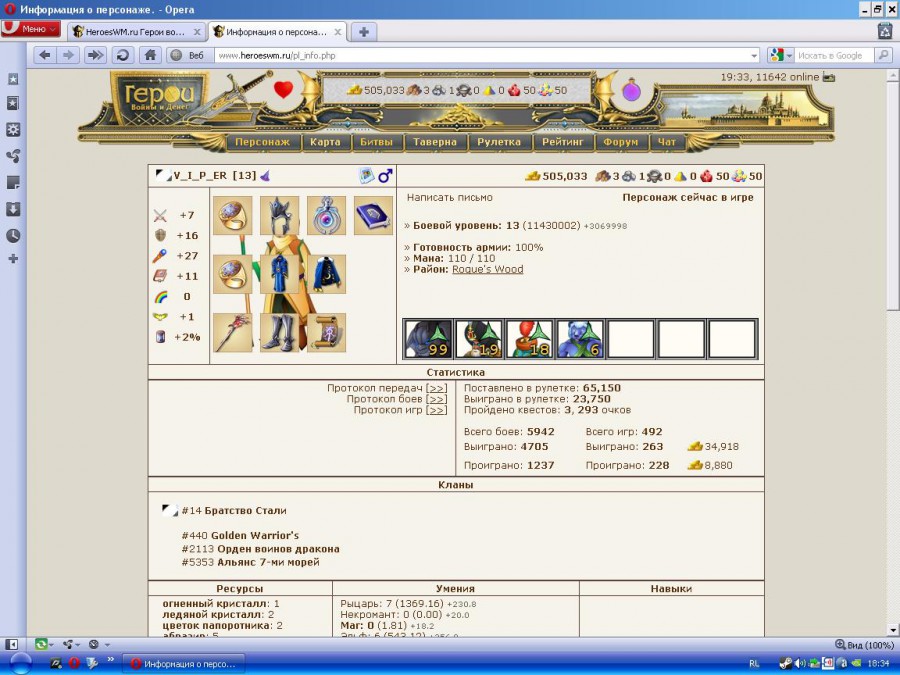Click the Fast Forward double-arrow button
Screen dimensions: 900x675
pos(95,55)
